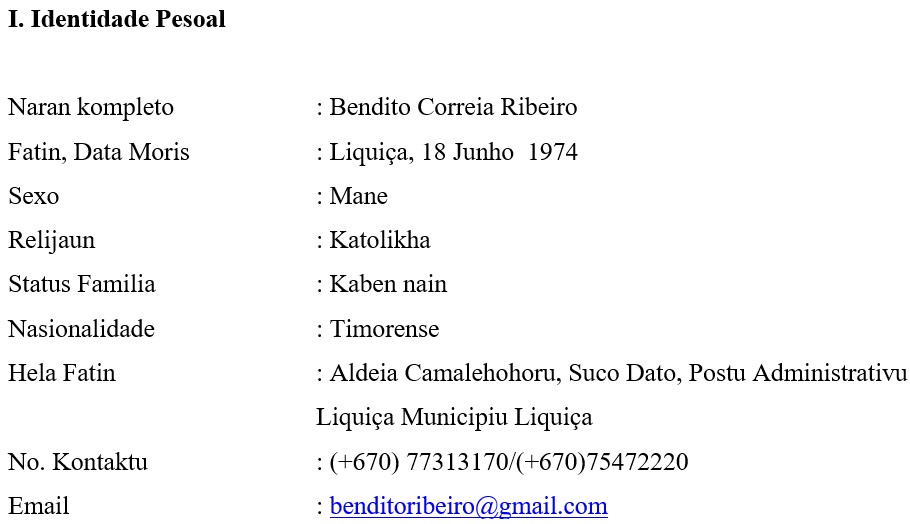Click the "Relijaun" label
Viewport: 910px width, 524px height.
pyautogui.click(x=52, y=241)
